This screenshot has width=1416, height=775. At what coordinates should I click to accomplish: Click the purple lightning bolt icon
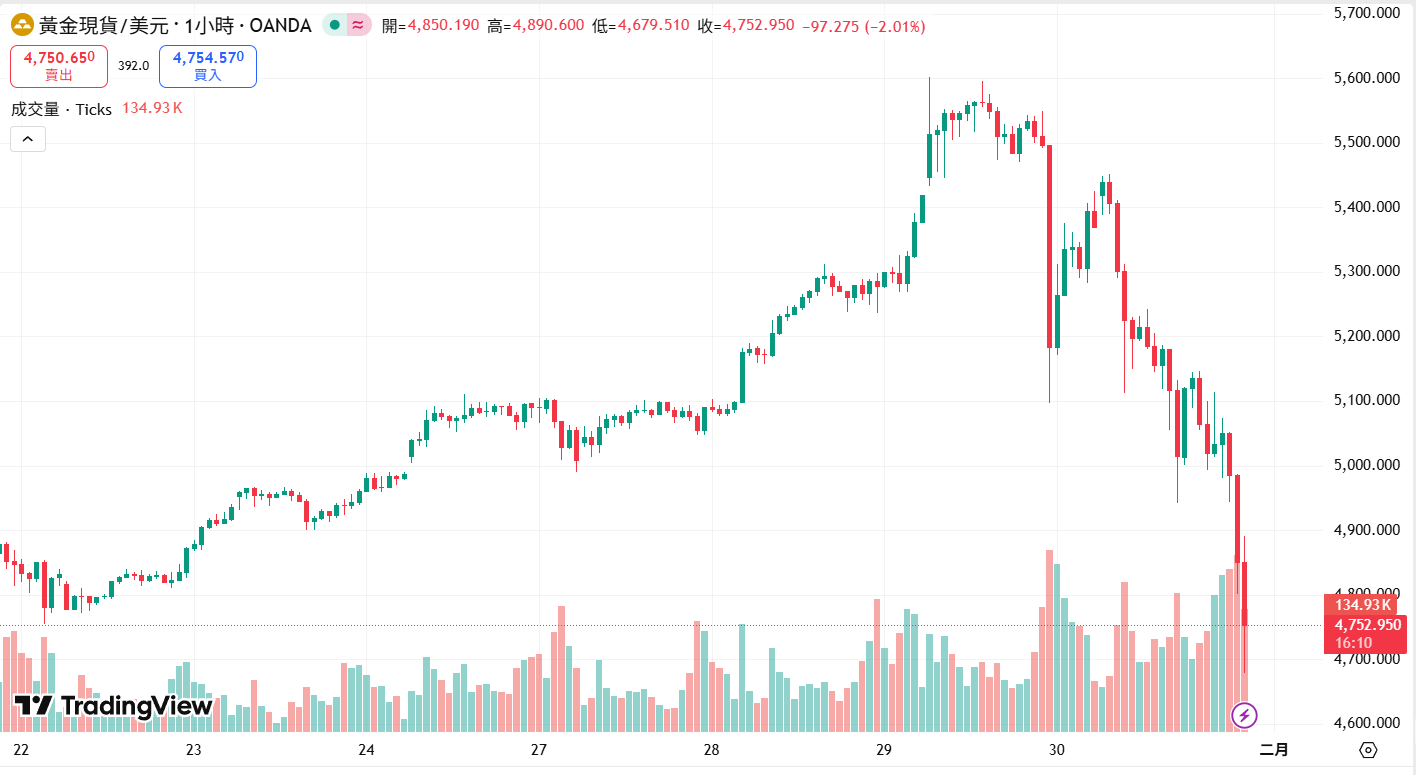pyautogui.click(x=1244, y=715)
